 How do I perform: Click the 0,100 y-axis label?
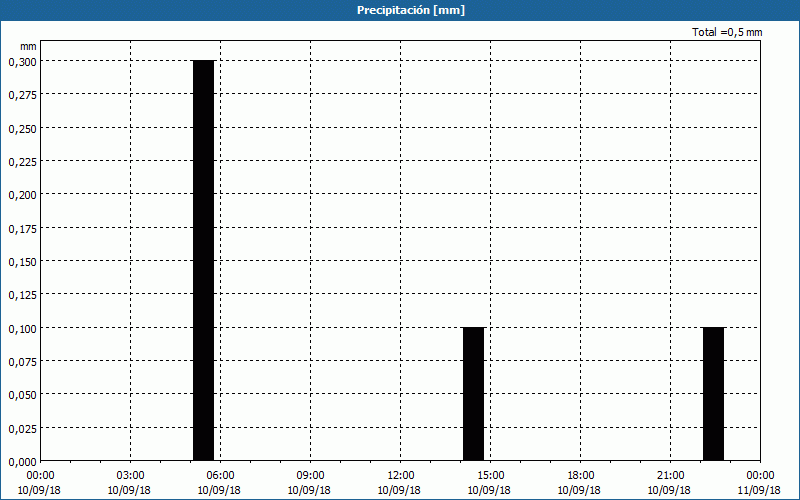point(22,329)
